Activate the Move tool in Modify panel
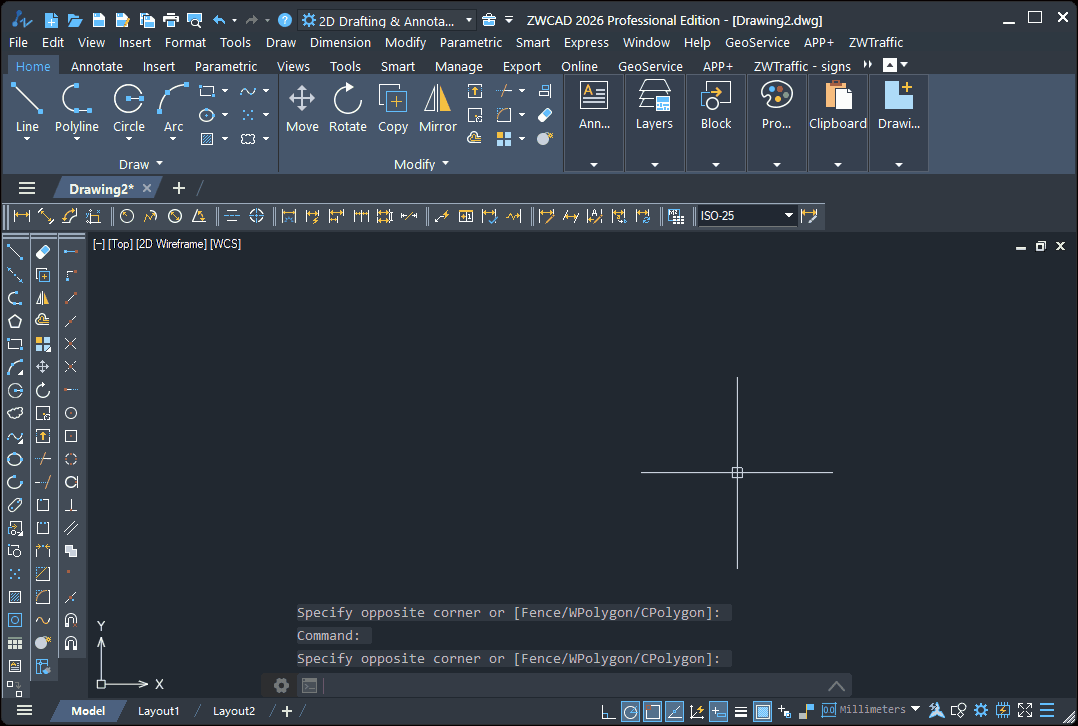This screenshot has width=1078, height=726. (x=302, y=108)
